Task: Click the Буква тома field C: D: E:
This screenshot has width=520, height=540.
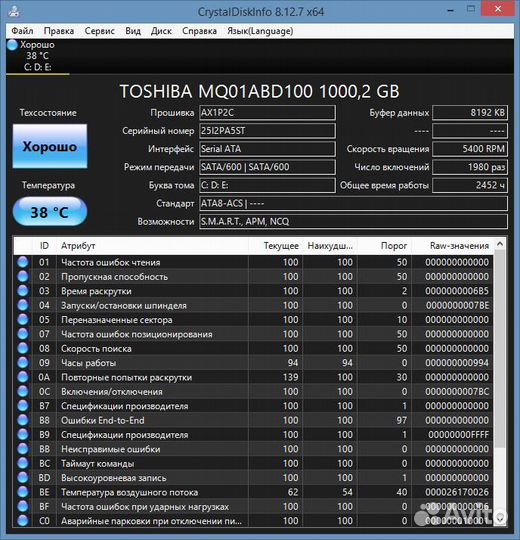Action: tap(267, 185)
